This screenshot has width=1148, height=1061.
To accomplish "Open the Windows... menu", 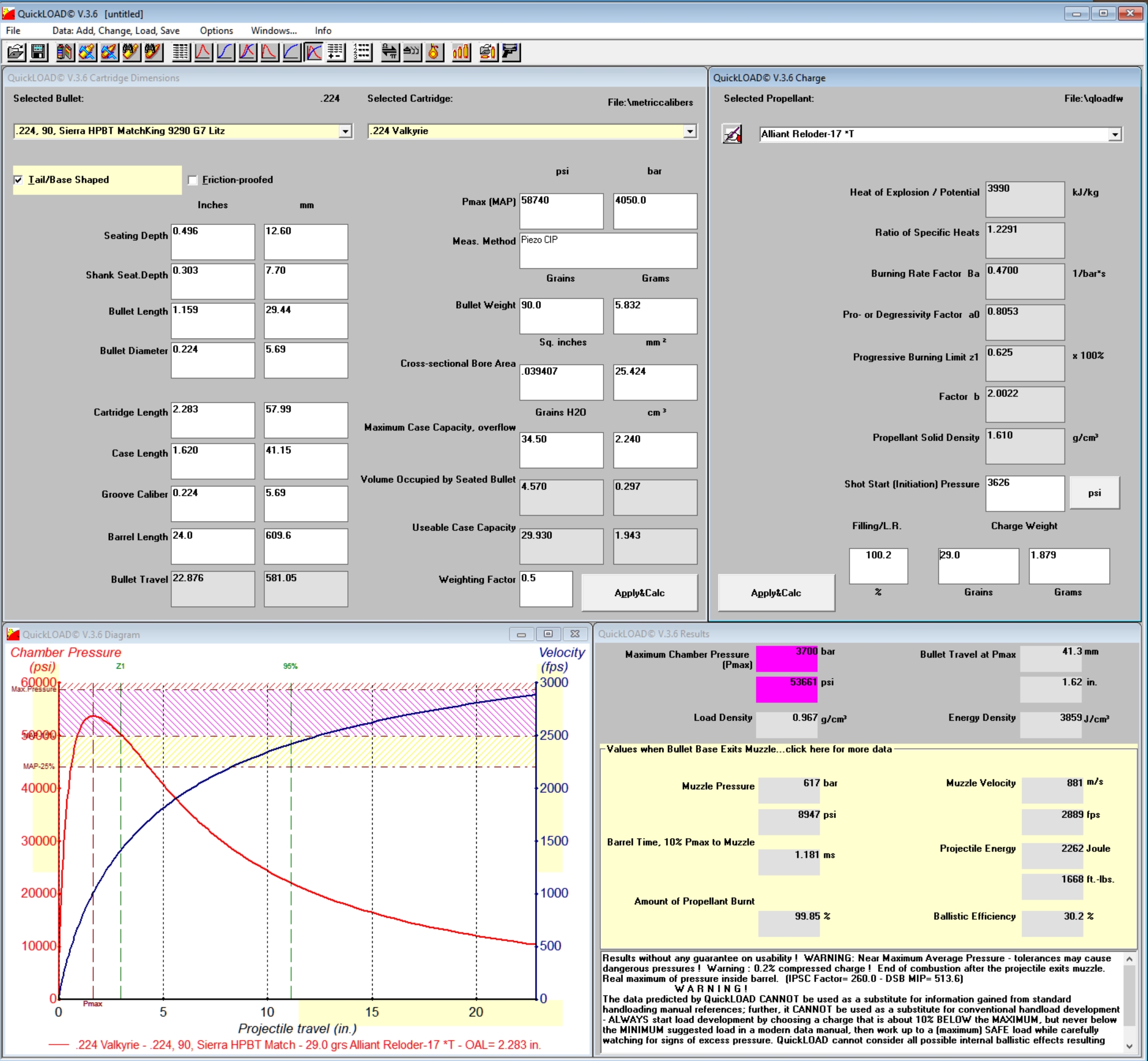I will (x=274, y=30).
